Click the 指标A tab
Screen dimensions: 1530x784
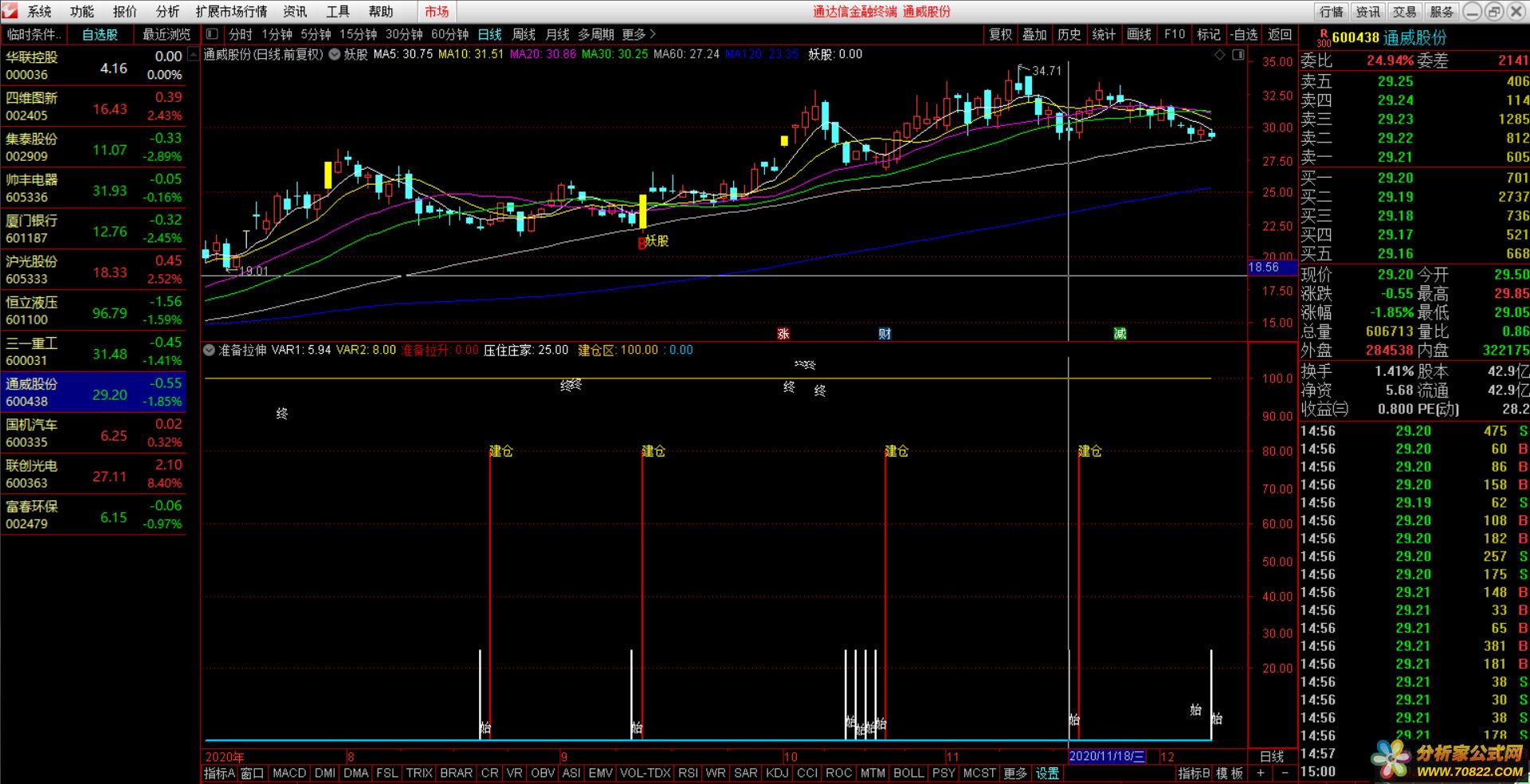tap(219, 773)
